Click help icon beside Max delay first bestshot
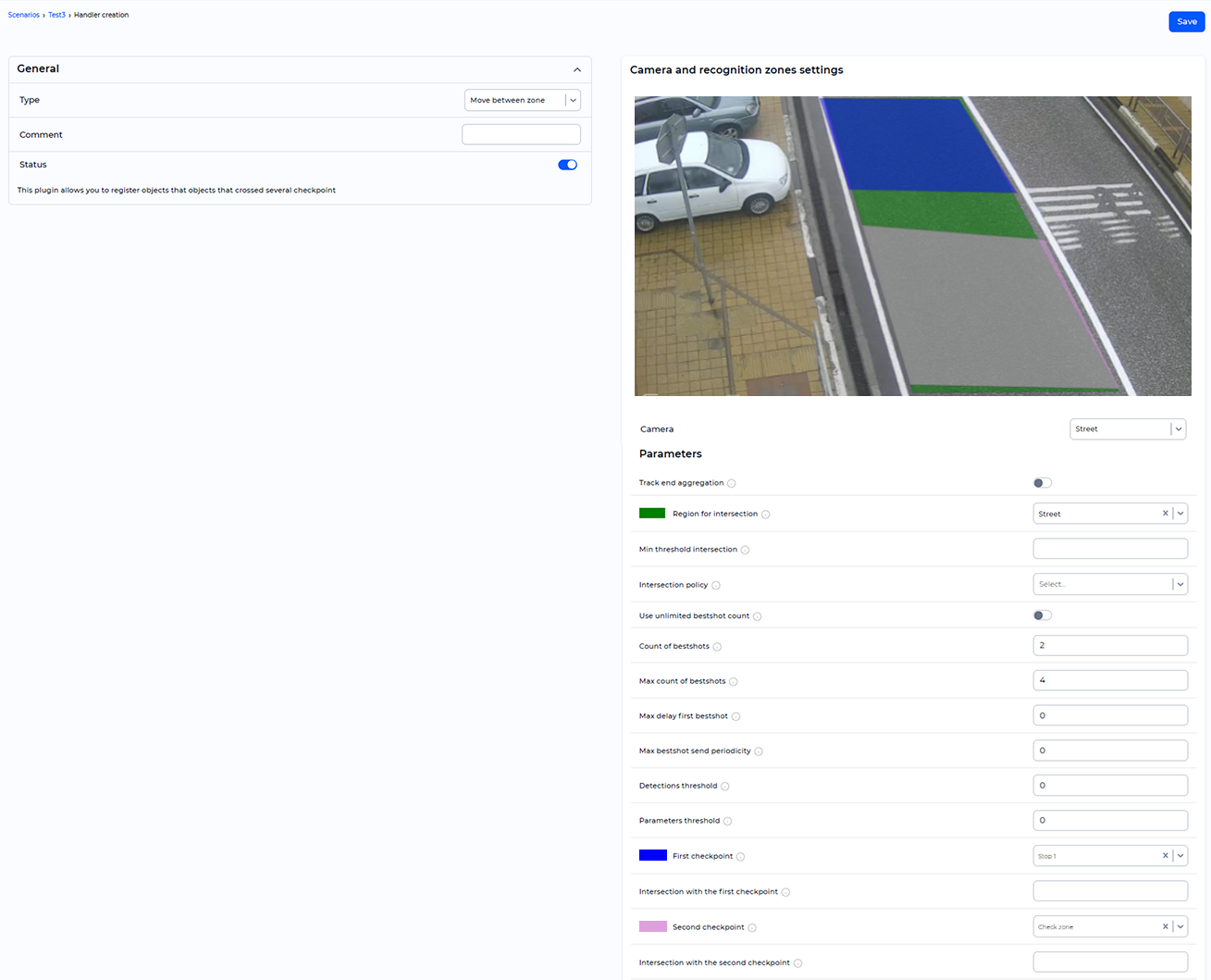This screenshot has width=1211, height=980. pyautogui.click(x=736, y=715)
